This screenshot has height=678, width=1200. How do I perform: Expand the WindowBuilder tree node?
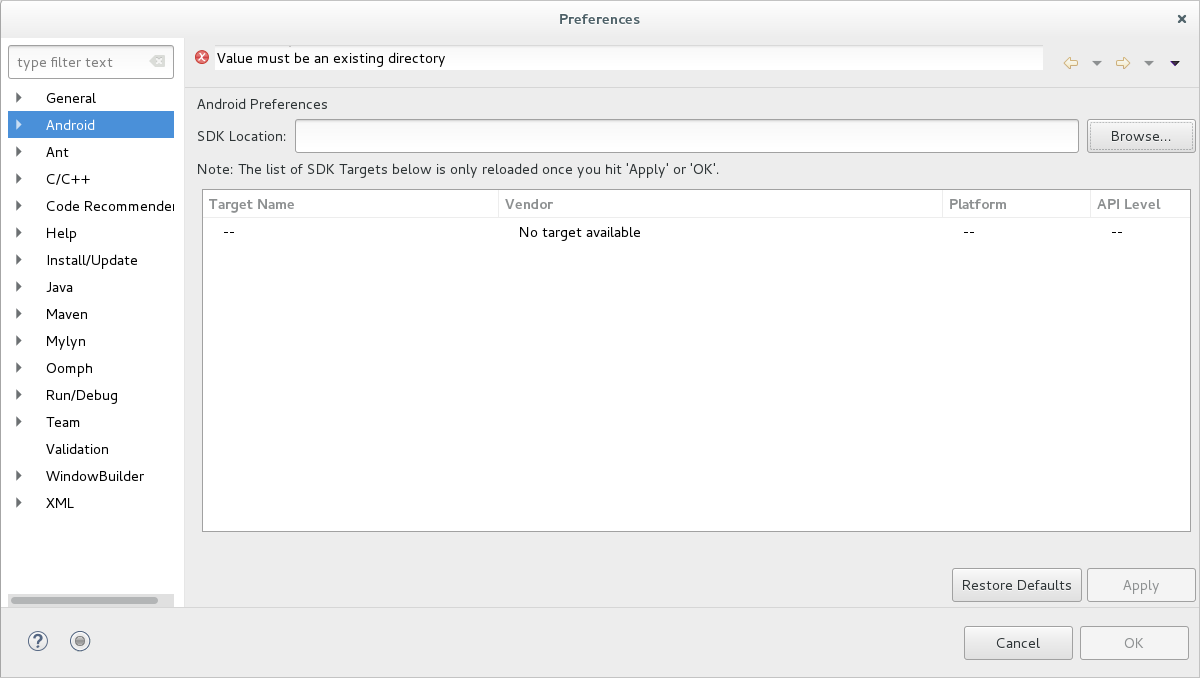click(19, 476)
